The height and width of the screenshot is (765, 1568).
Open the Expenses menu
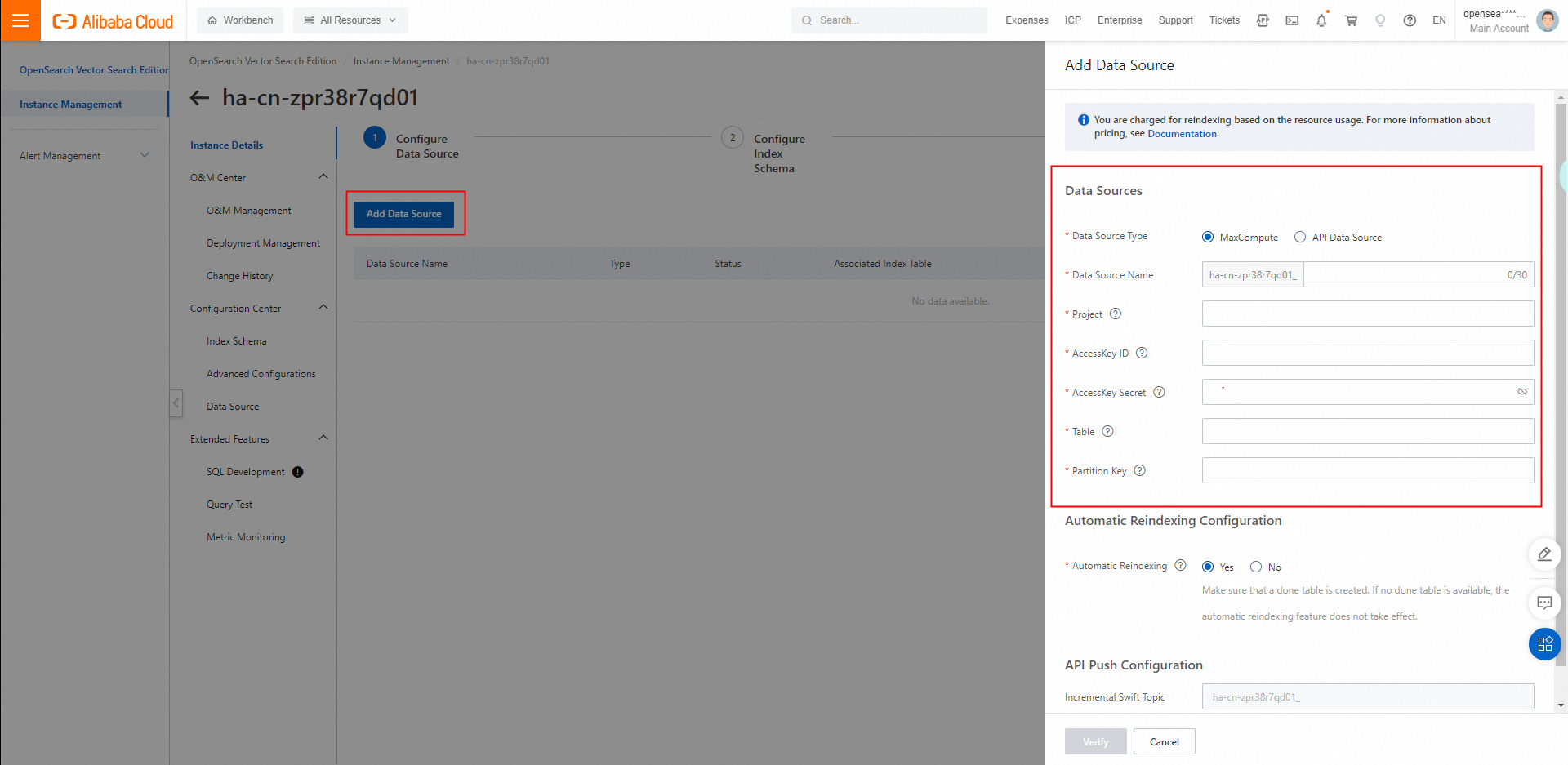(1027, 20)
